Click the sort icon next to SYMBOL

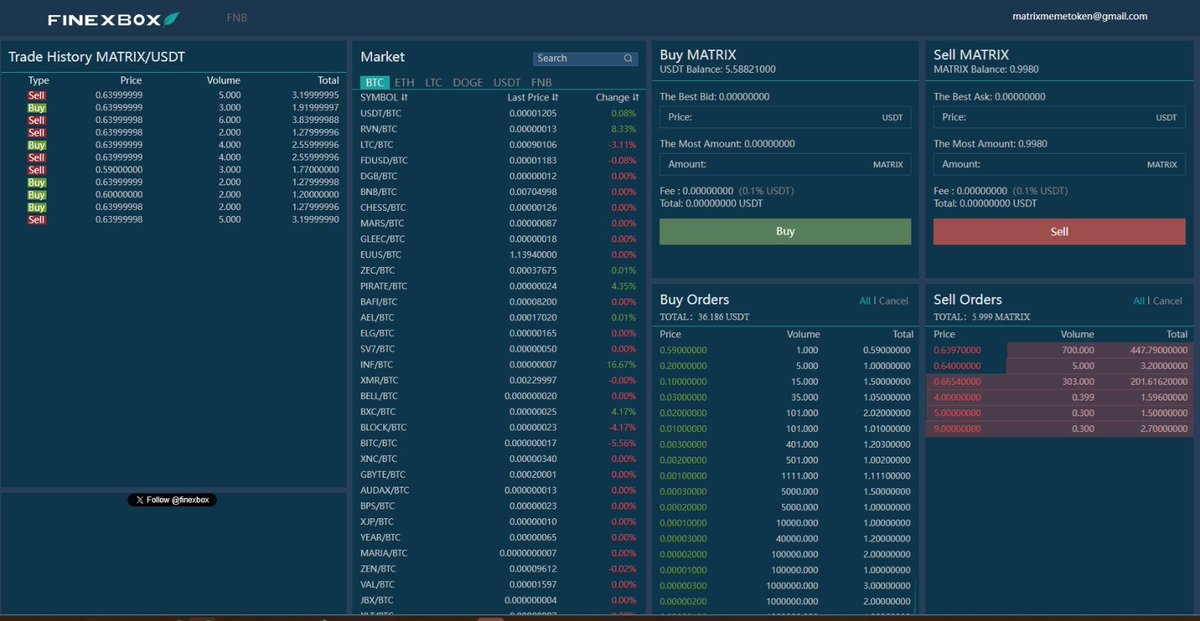(x=404, y=97)
